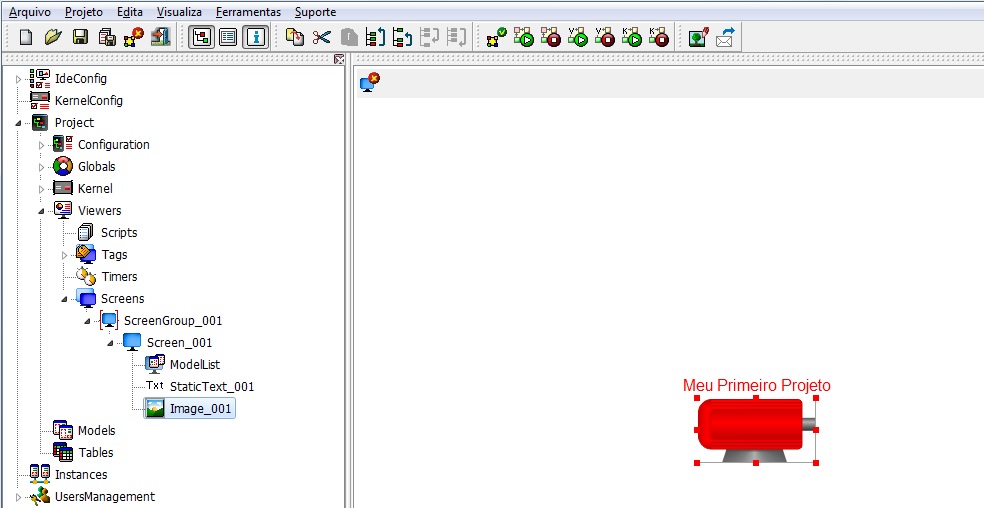Open a project with the folder icon
Screen dimensions: 984x508
coord(53,37)
